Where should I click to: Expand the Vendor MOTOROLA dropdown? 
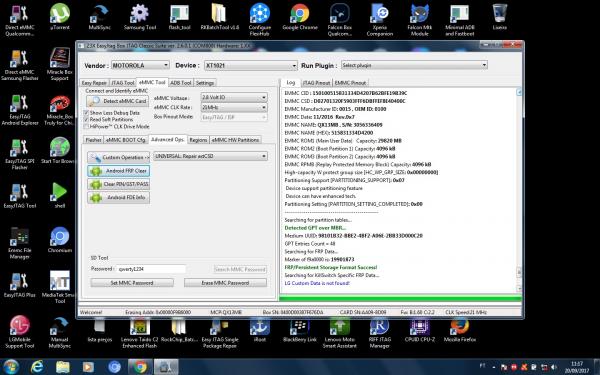coord(140,65)
